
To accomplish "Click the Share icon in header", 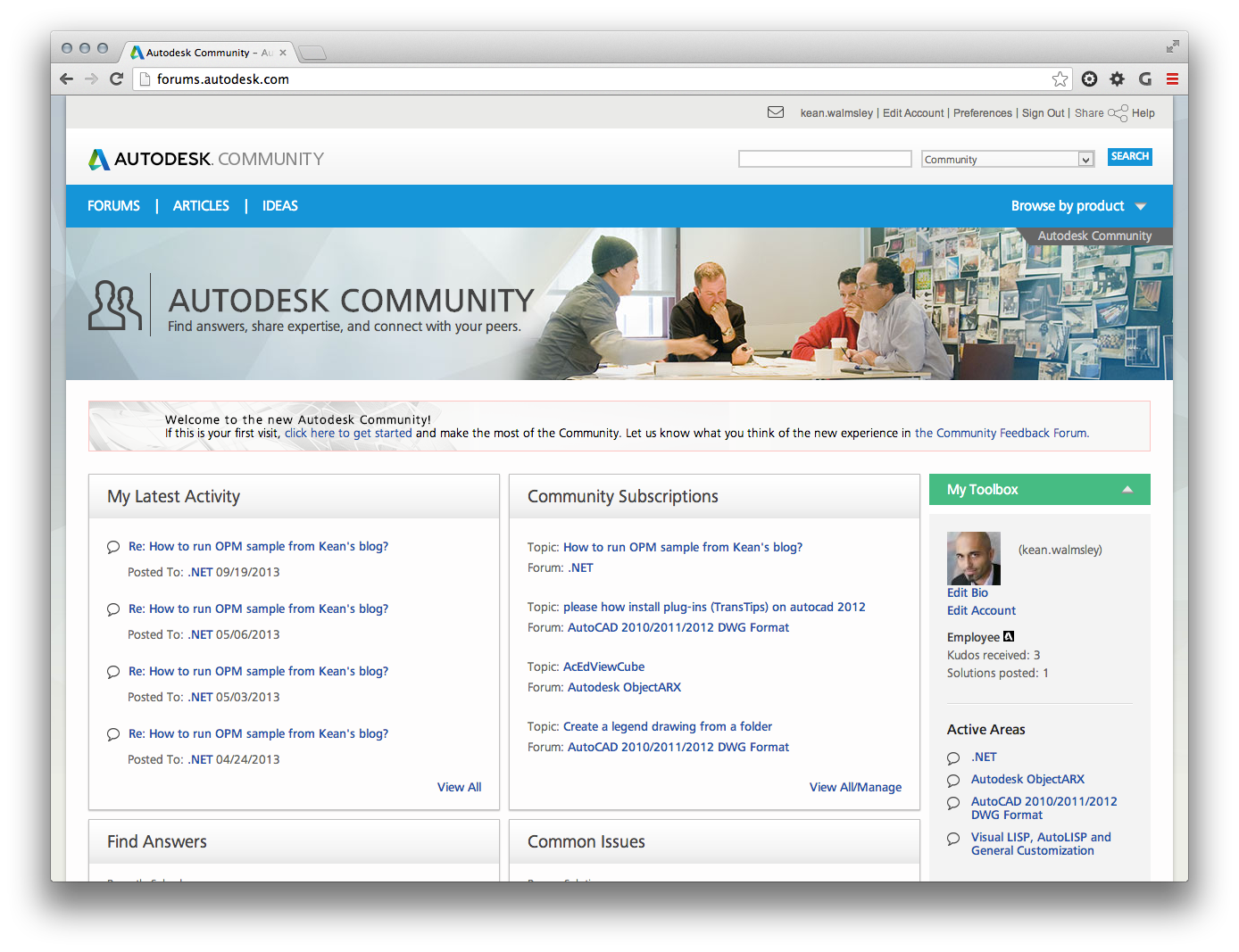I will point(1118,113).
